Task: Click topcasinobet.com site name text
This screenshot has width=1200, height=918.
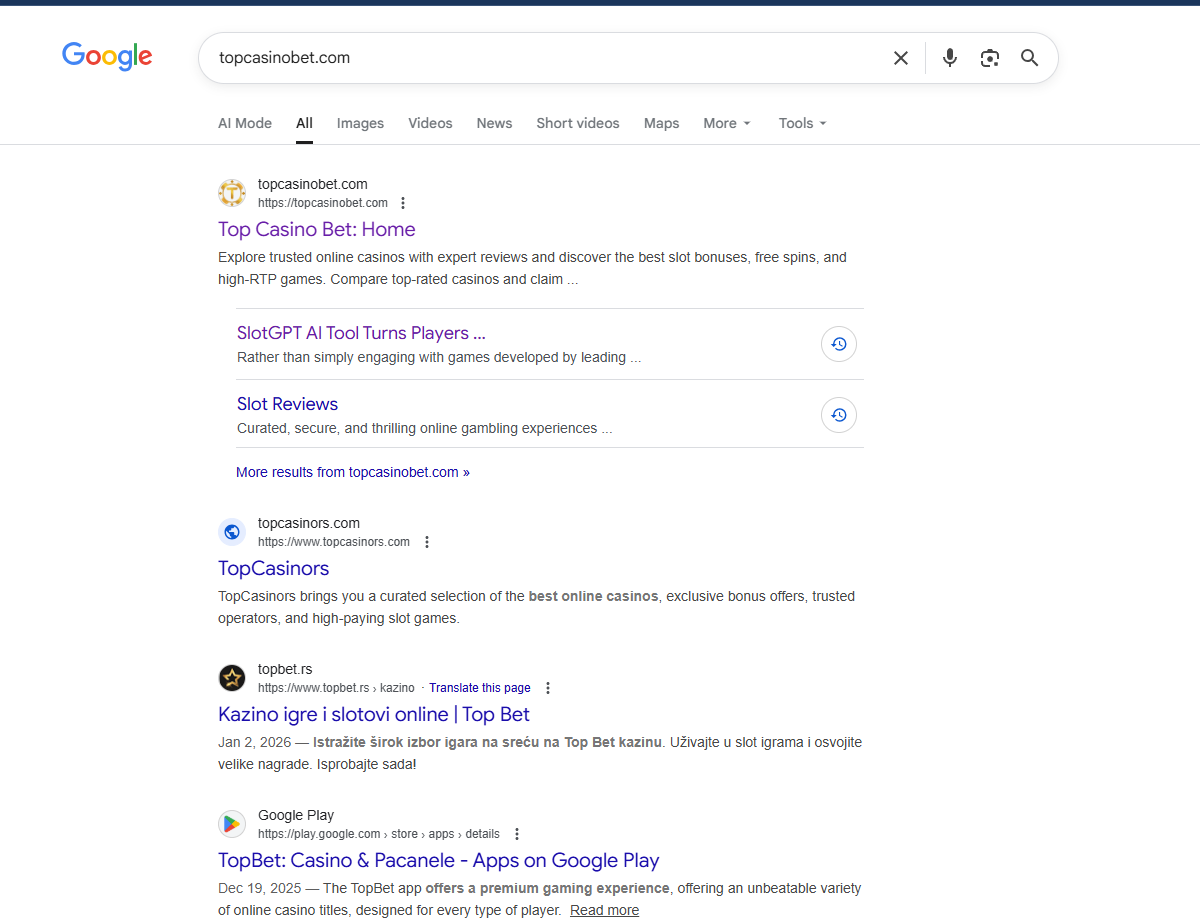Action: 313,184
